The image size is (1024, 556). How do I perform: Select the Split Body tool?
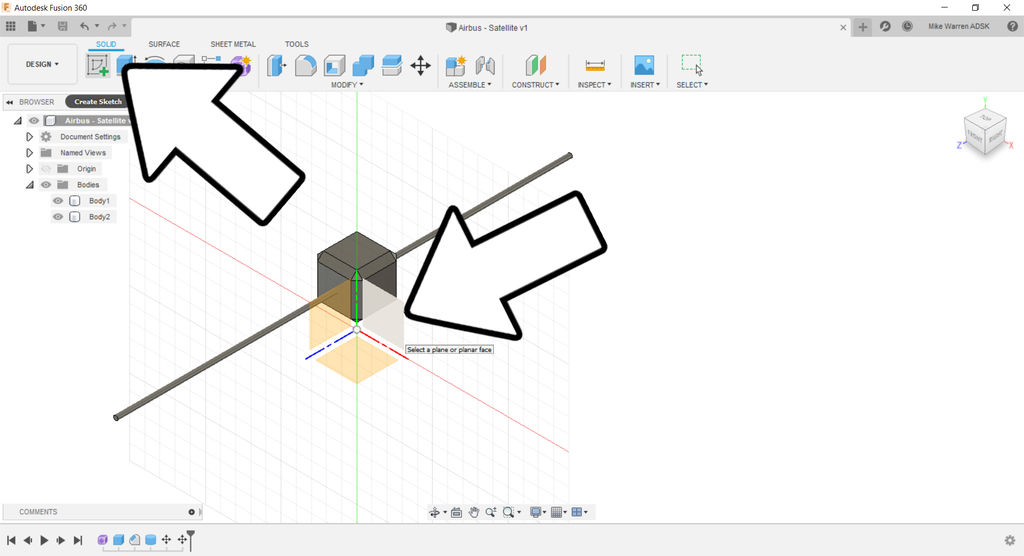tap(391, 65)
